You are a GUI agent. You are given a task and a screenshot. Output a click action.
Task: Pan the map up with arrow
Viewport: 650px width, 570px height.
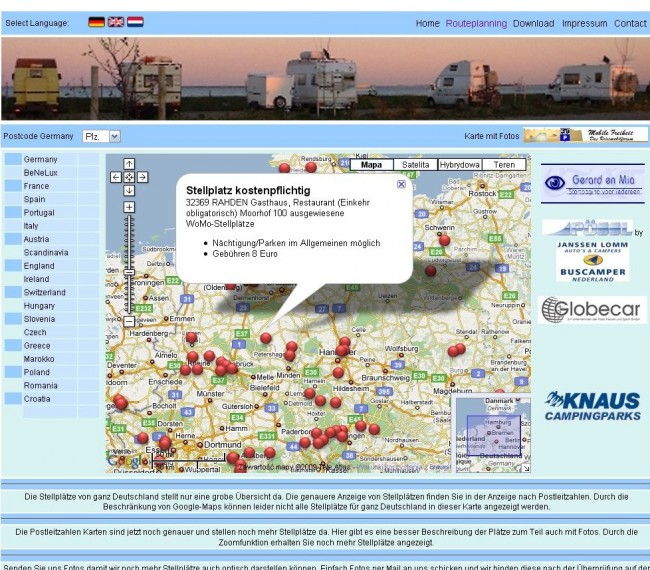tap(129, 163)
